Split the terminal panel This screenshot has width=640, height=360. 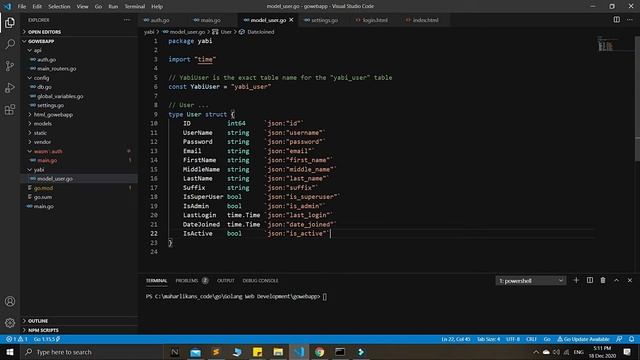click(590, 280)
